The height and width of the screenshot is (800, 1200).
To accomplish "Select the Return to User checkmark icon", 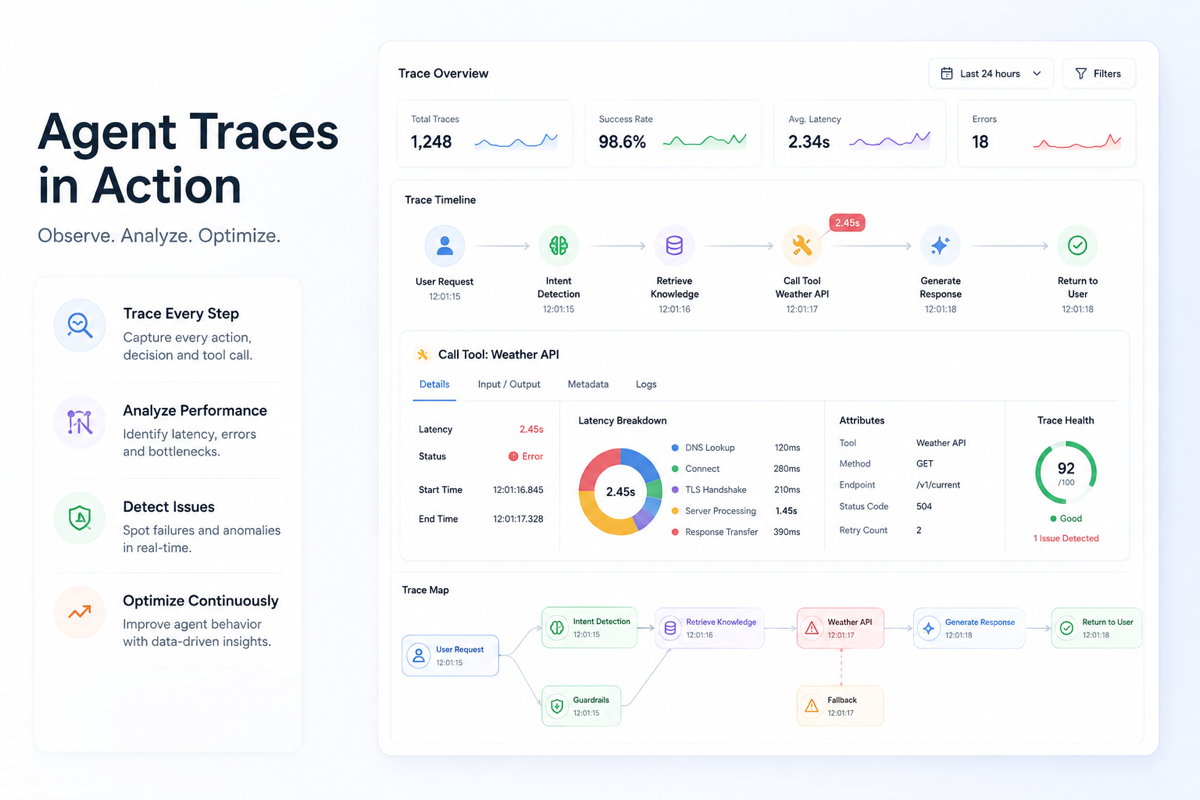I will click(x=1077, y=245).
